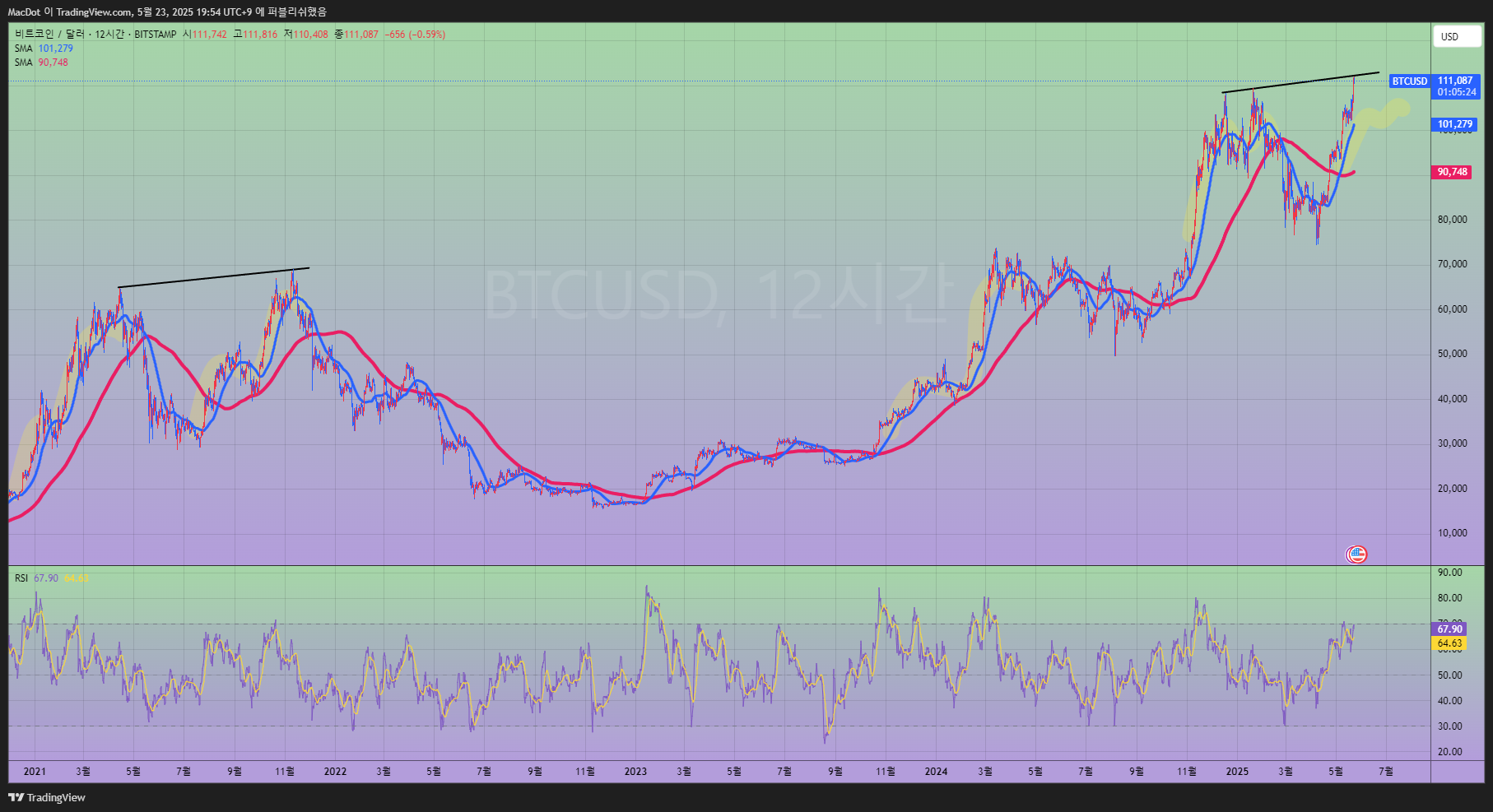
Task: Click the yellow 64.63 RSI axis tag
Action: coord(1449,643)
